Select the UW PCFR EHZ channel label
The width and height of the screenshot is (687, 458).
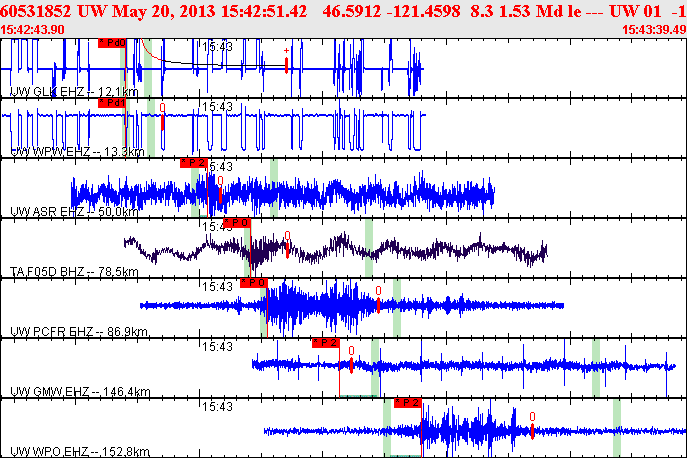pyautogui.click(x=79, y=331)
